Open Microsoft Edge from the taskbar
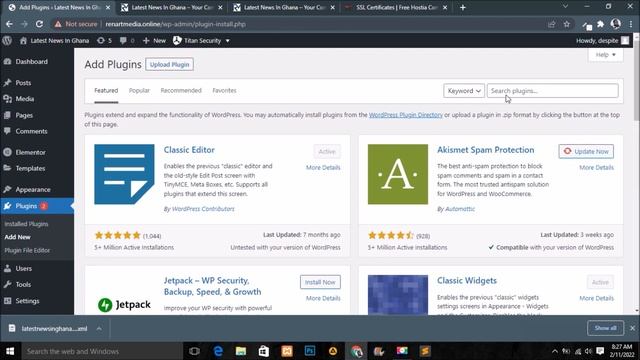640x360 pixels. pyautogui.click(x=218, y=351)
